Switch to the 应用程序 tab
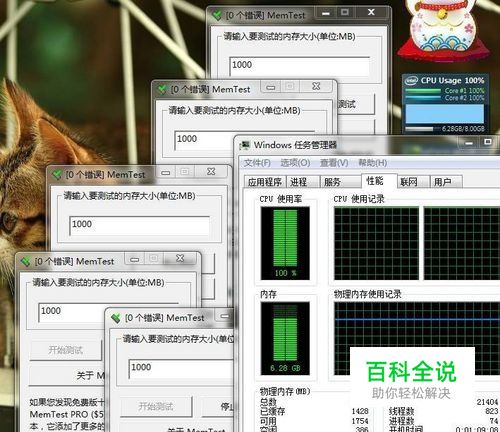 click(265, 182)
